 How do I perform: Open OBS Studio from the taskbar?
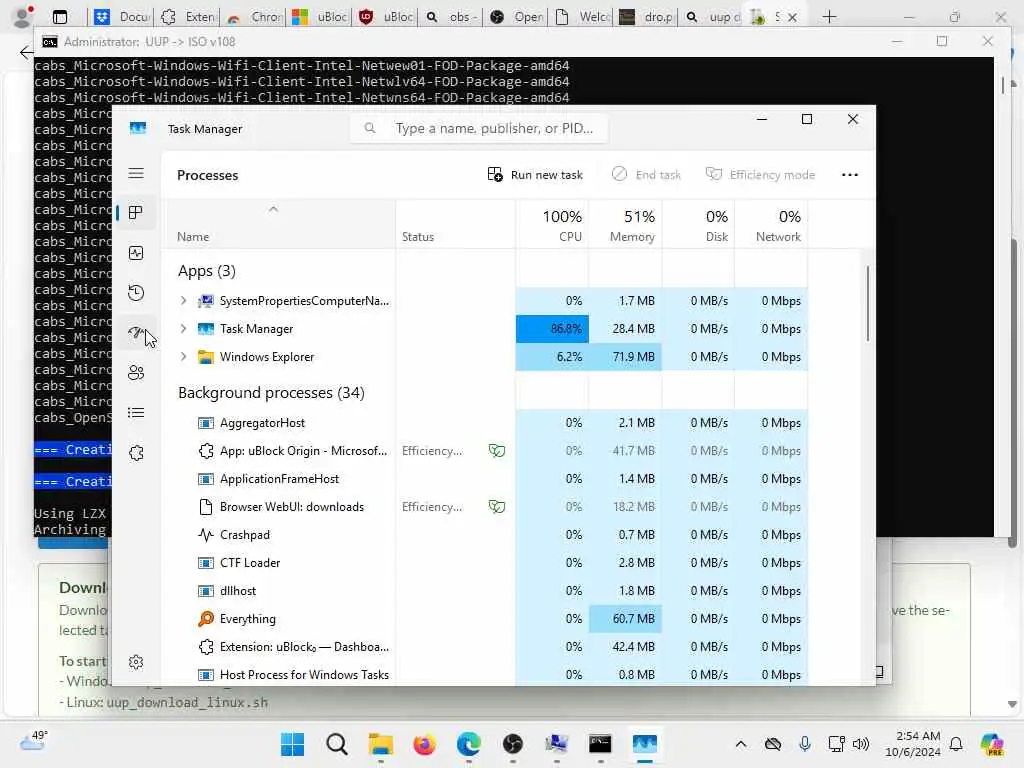point(513,744)
